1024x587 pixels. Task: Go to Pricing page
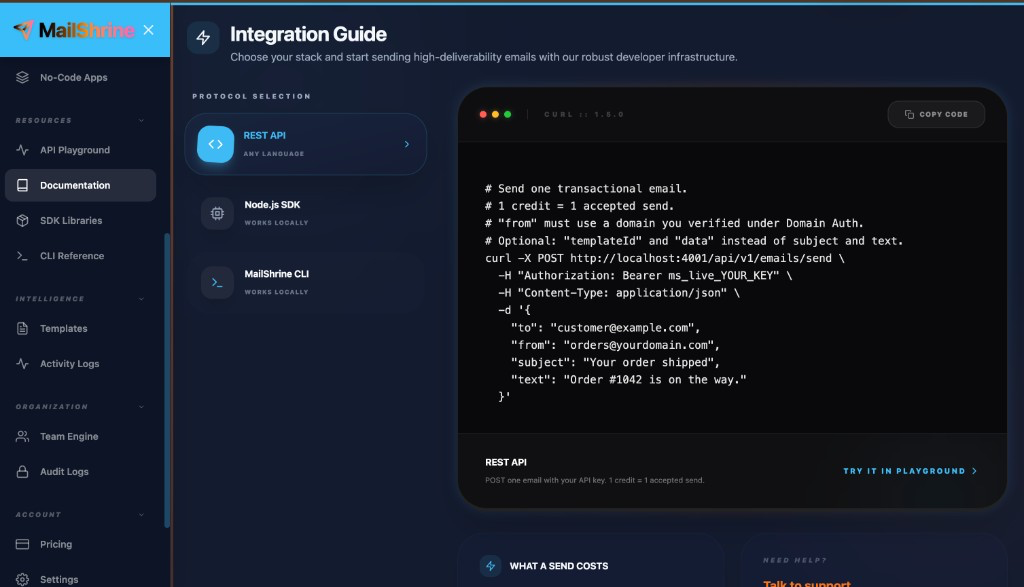tap(80, 544)
